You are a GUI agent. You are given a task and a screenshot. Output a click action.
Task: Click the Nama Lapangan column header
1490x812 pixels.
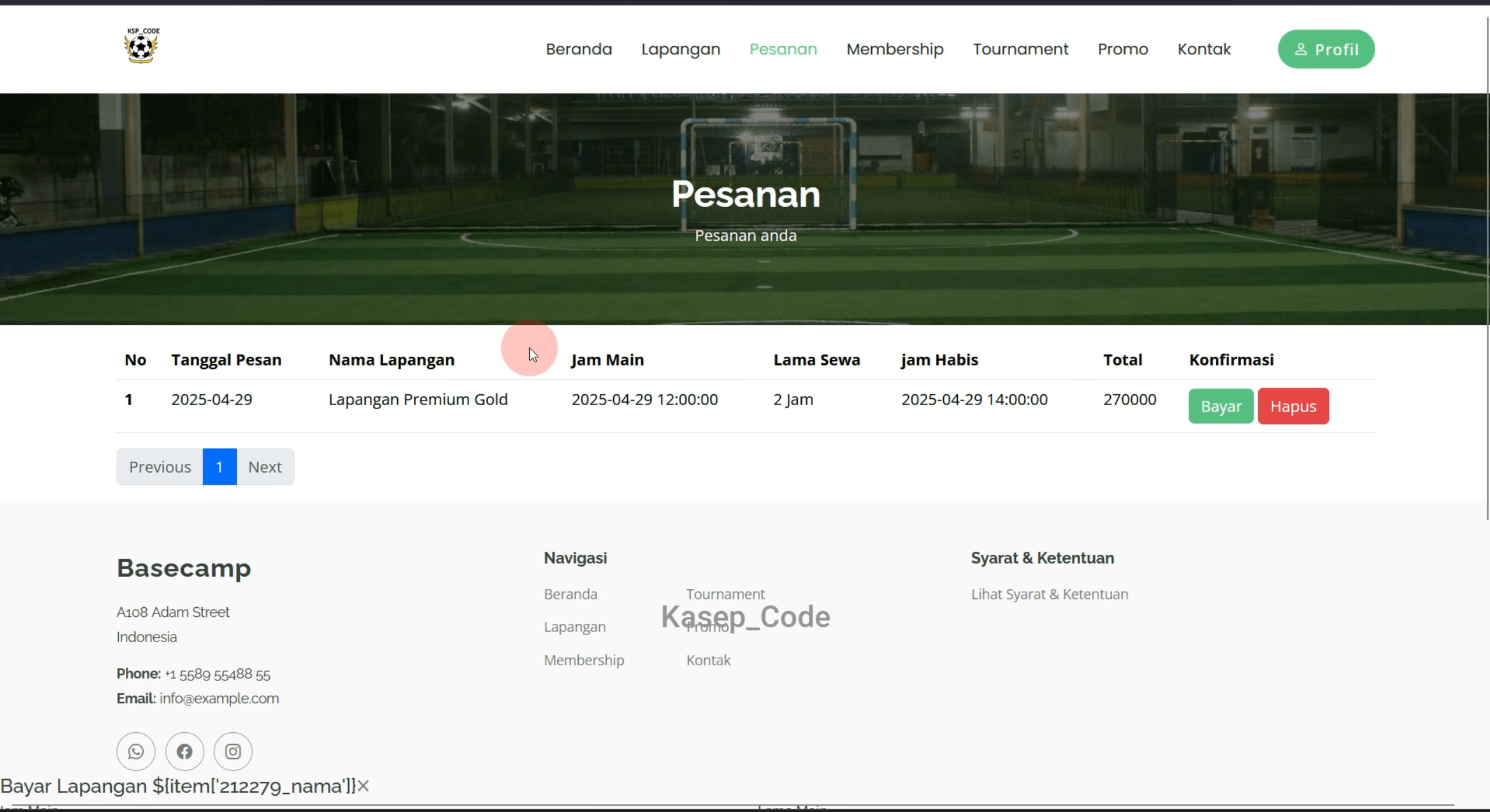tap(391, 360)
